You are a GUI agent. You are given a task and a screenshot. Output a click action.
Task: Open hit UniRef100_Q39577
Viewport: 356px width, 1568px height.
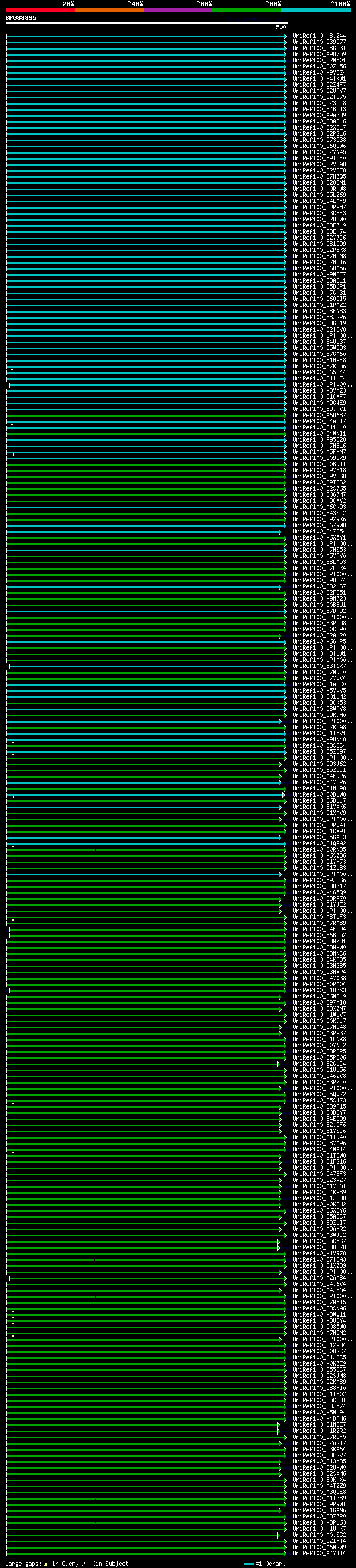pos(319,42)
